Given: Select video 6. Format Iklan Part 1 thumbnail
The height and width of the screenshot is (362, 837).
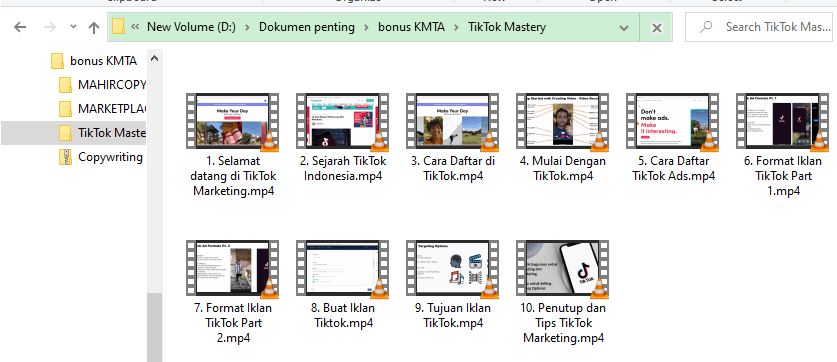Looking at the screenshot, I should coord(783,121).
